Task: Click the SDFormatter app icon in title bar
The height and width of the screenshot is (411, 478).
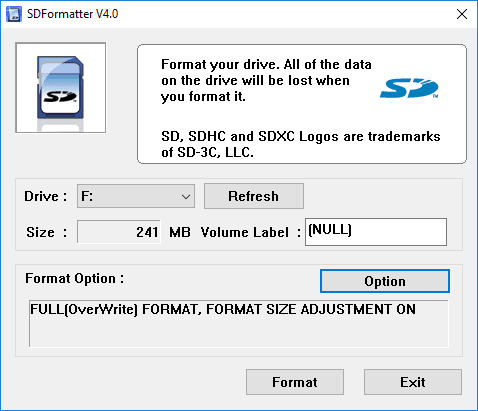Action: [x=14, y=14]
